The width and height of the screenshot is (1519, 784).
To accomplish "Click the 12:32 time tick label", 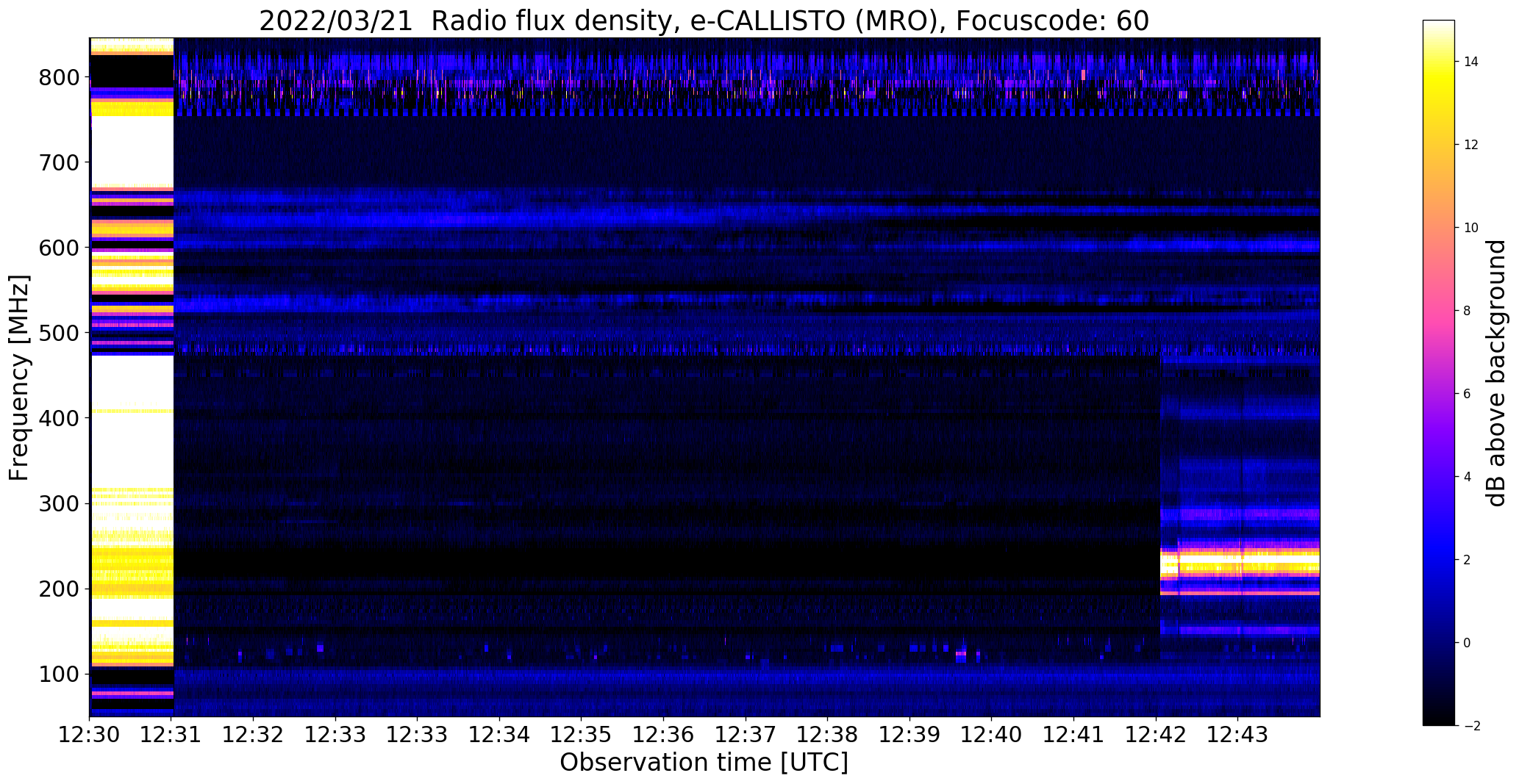I will click(x=254, y=736).
